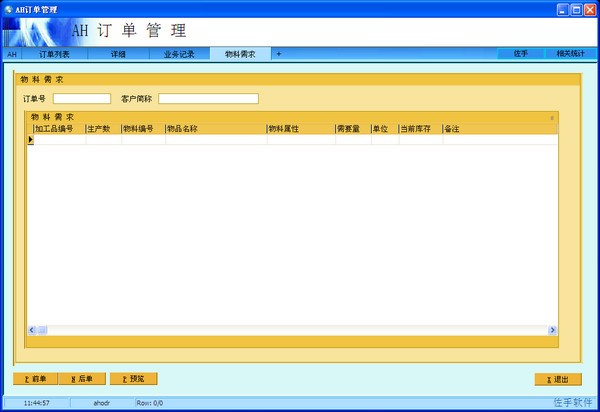Click the 订单号 input field
This screenshot has width=600, height=412.
pos(82,99)
